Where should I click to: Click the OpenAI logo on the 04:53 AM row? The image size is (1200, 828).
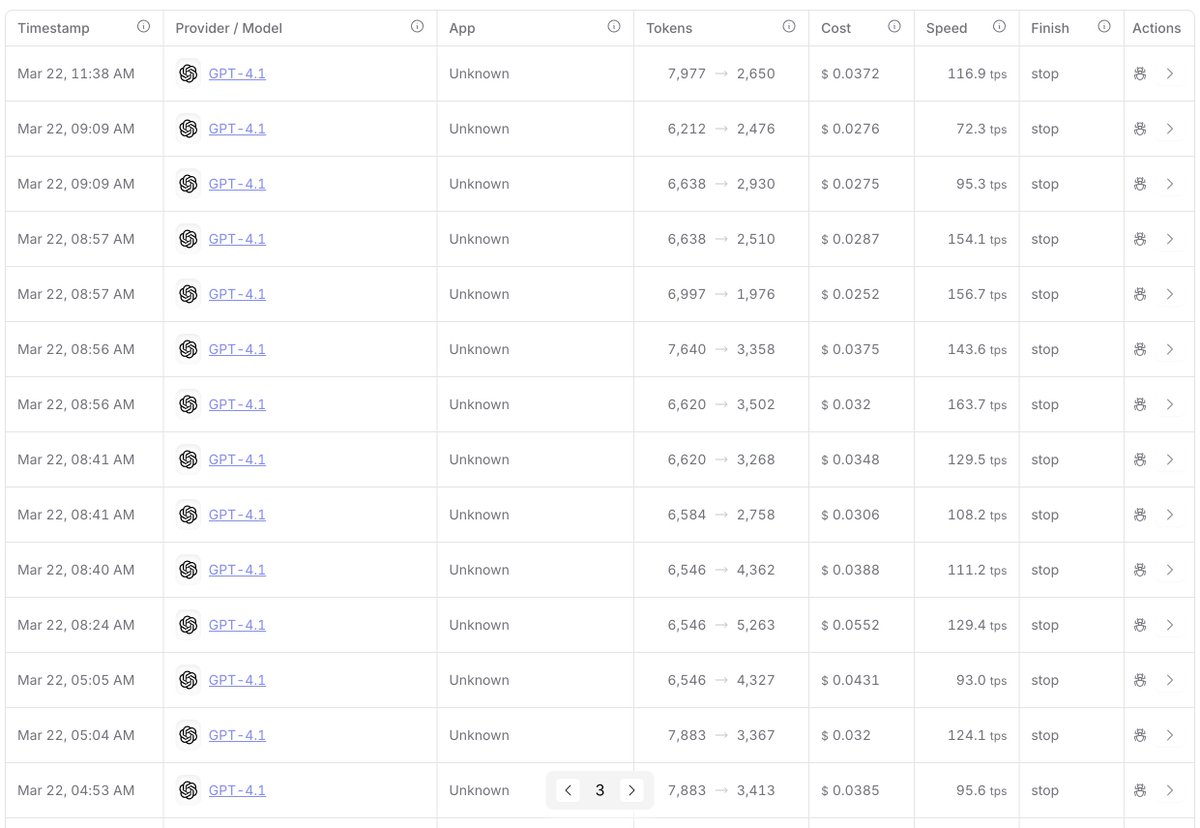[188, 790]
